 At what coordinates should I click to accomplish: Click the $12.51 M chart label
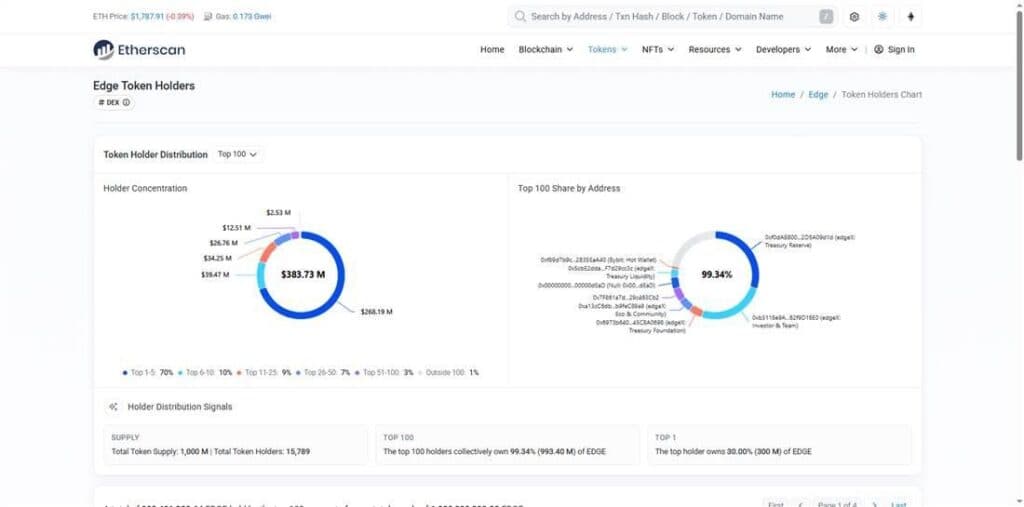point(236,228)
